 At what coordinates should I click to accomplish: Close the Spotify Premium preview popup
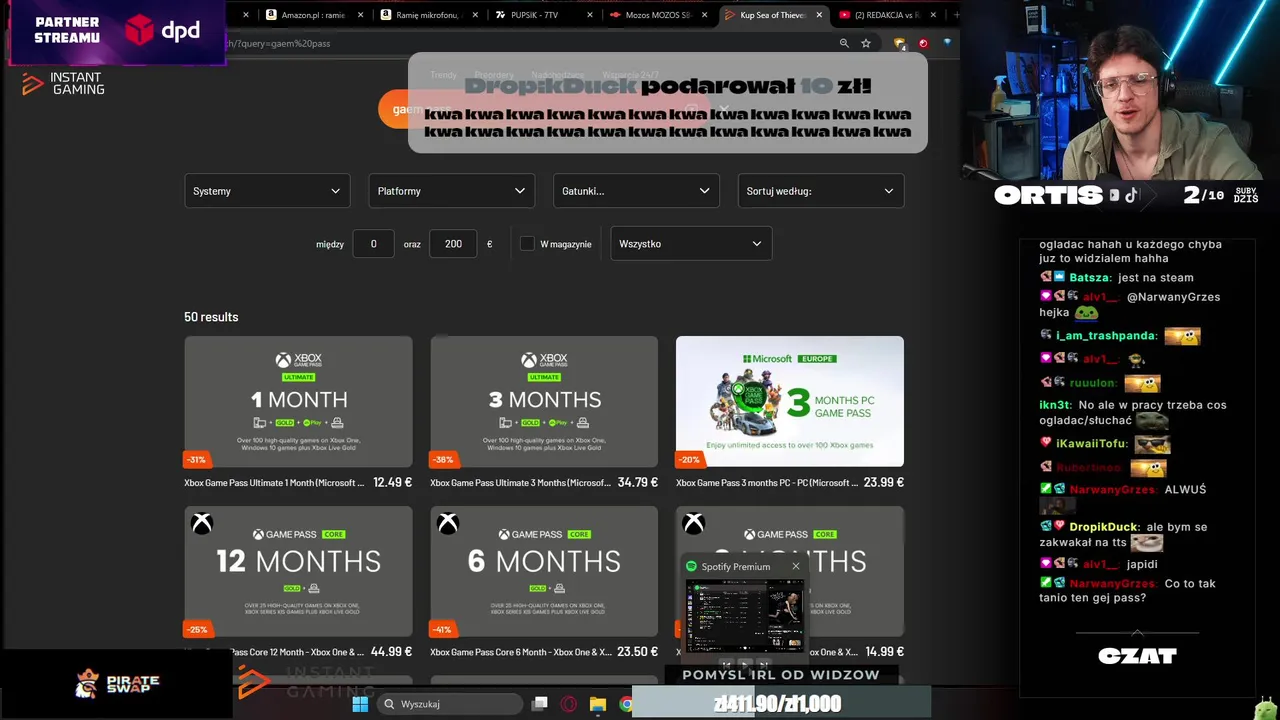(796, 566)
